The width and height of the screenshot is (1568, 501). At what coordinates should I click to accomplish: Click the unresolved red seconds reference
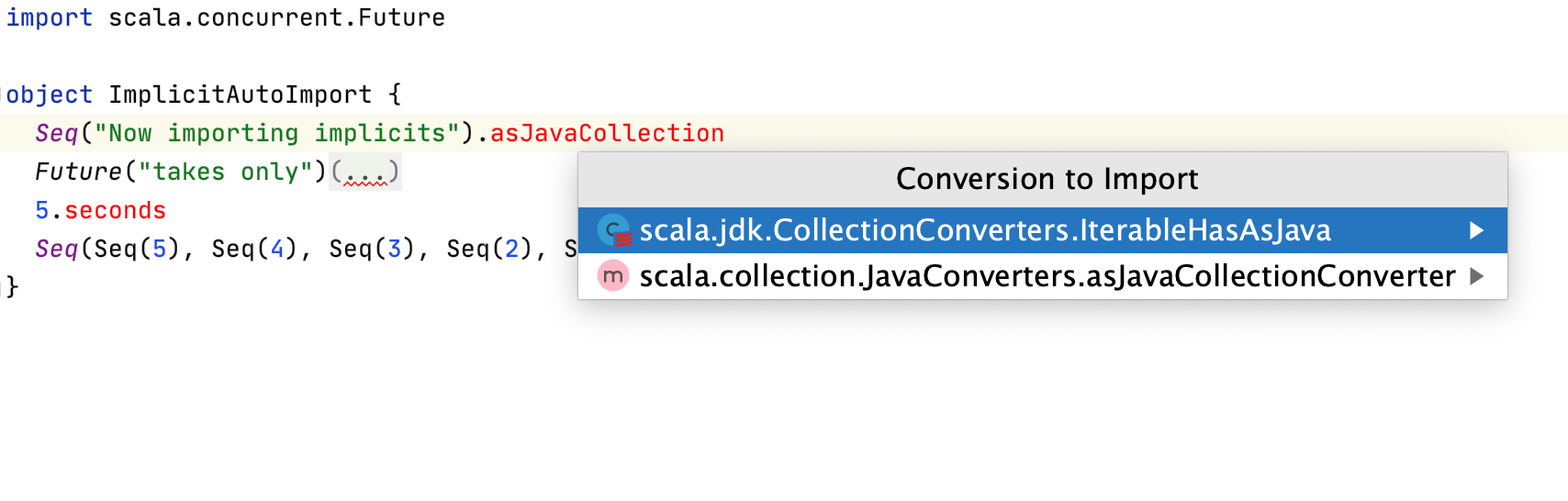[x=115, y=210]
